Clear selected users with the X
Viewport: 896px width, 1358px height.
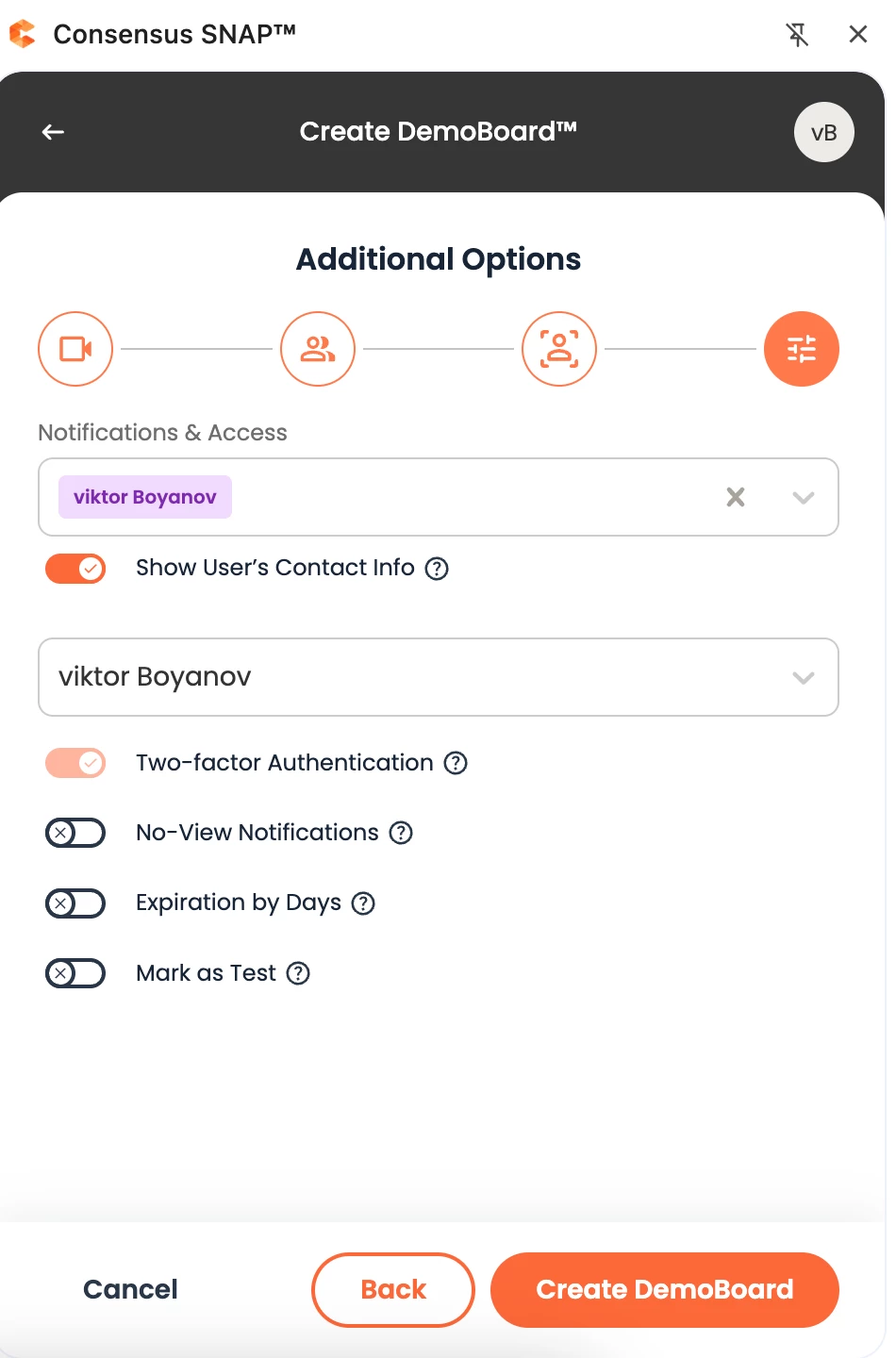736,497
